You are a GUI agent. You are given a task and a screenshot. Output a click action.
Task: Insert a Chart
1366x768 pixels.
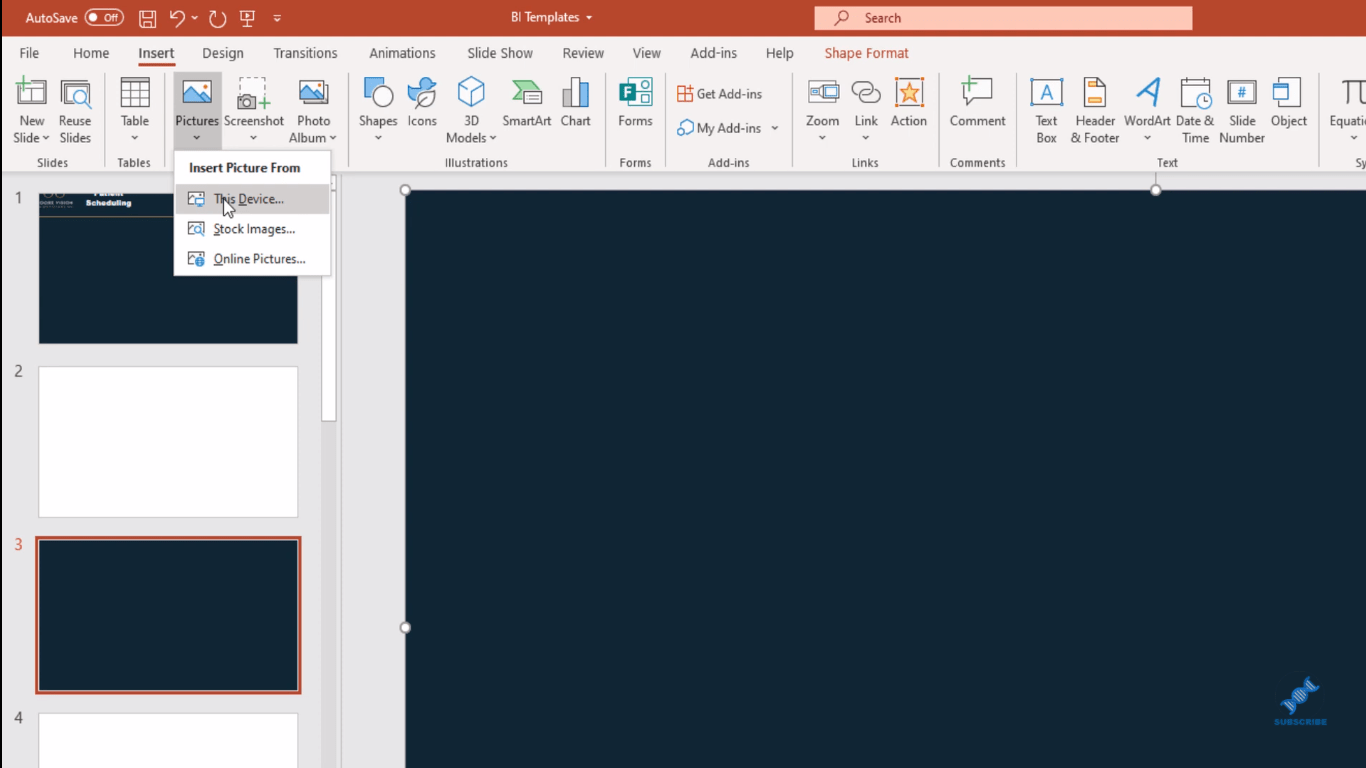click(575, 103)
